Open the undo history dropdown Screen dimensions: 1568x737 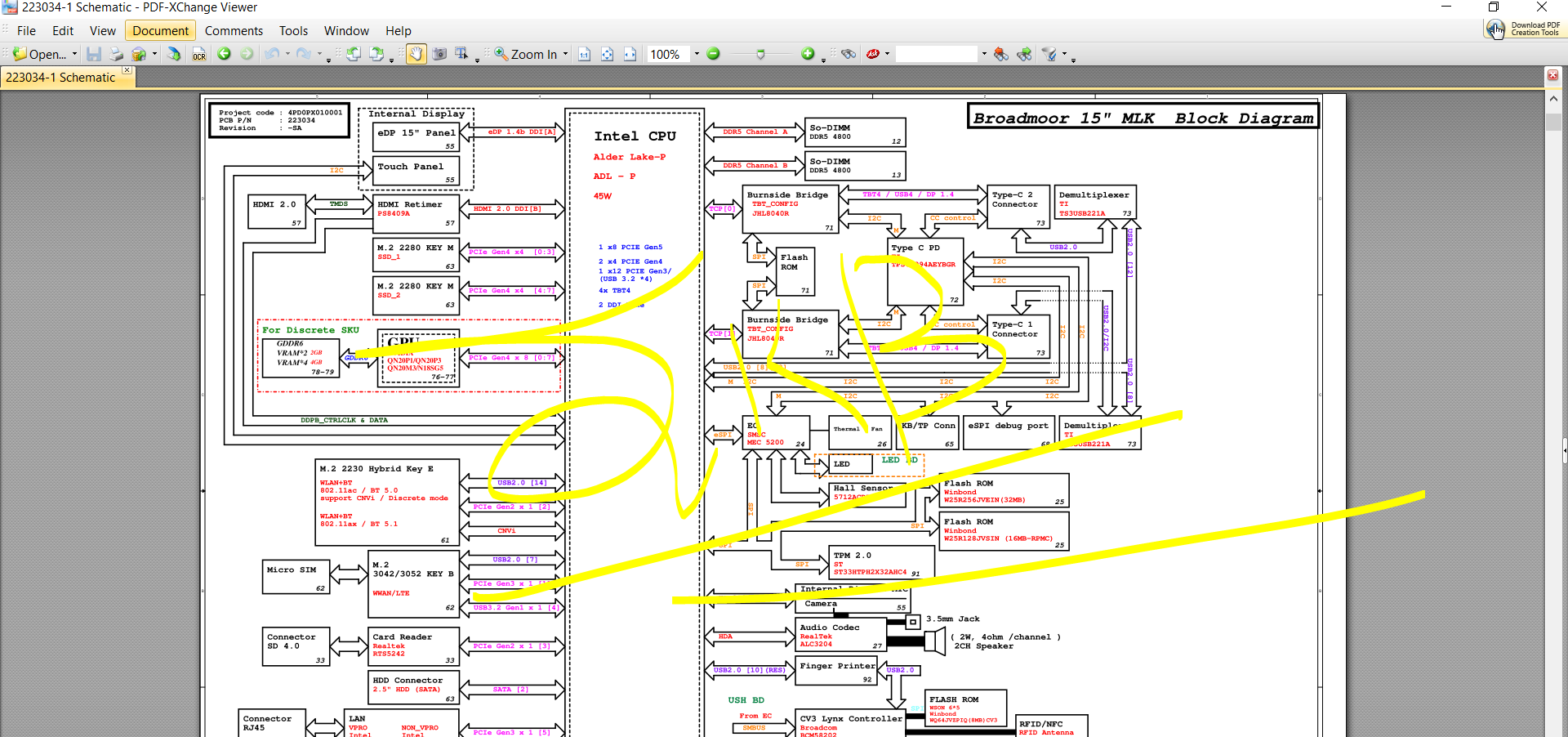[x=287, y=54]
